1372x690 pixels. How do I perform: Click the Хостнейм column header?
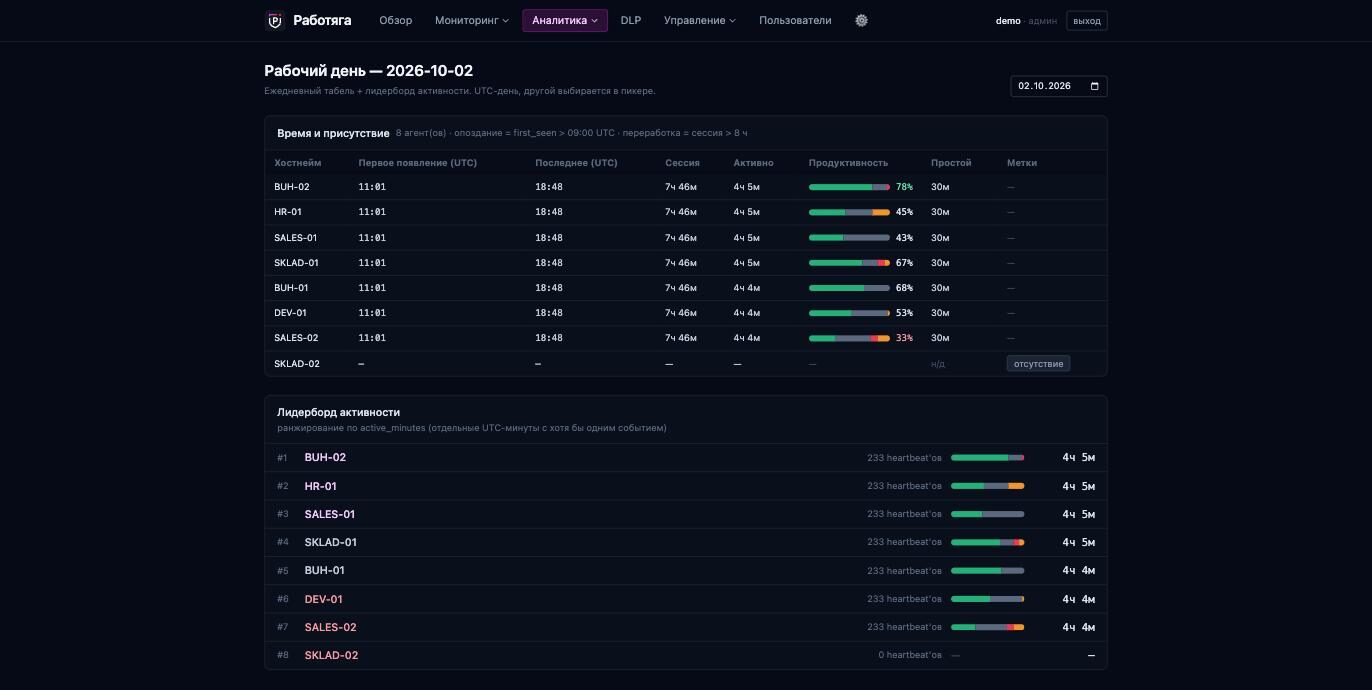point(298,163)
